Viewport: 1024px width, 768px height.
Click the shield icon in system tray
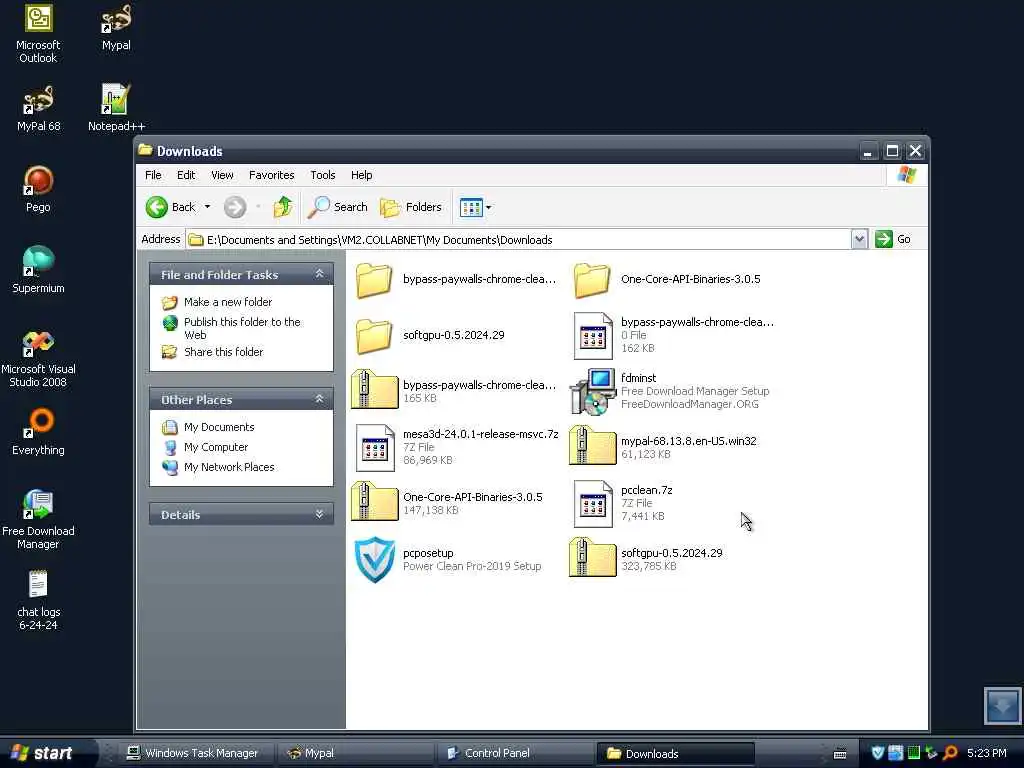tap(878, 753)
